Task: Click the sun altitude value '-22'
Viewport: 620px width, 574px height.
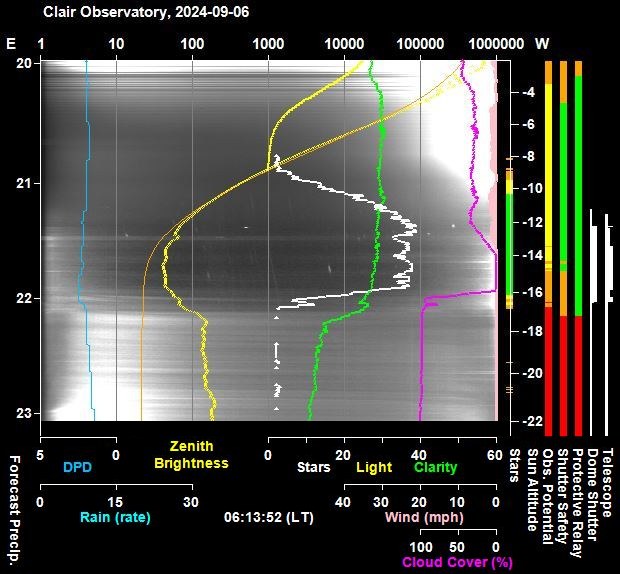Action: (533, 421)
